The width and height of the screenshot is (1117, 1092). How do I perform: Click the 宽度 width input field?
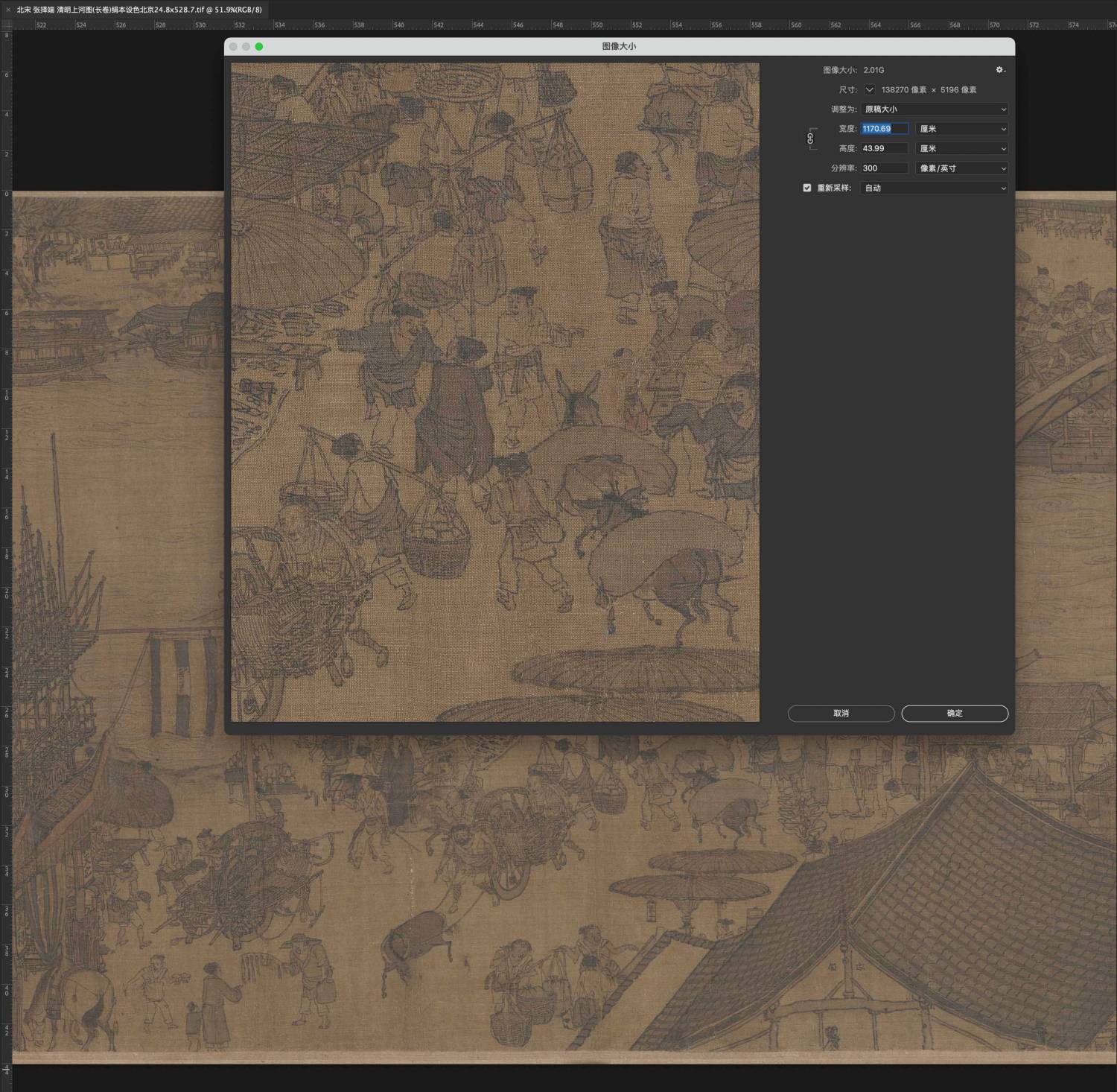pyautogui.click(x=885, y=129)
